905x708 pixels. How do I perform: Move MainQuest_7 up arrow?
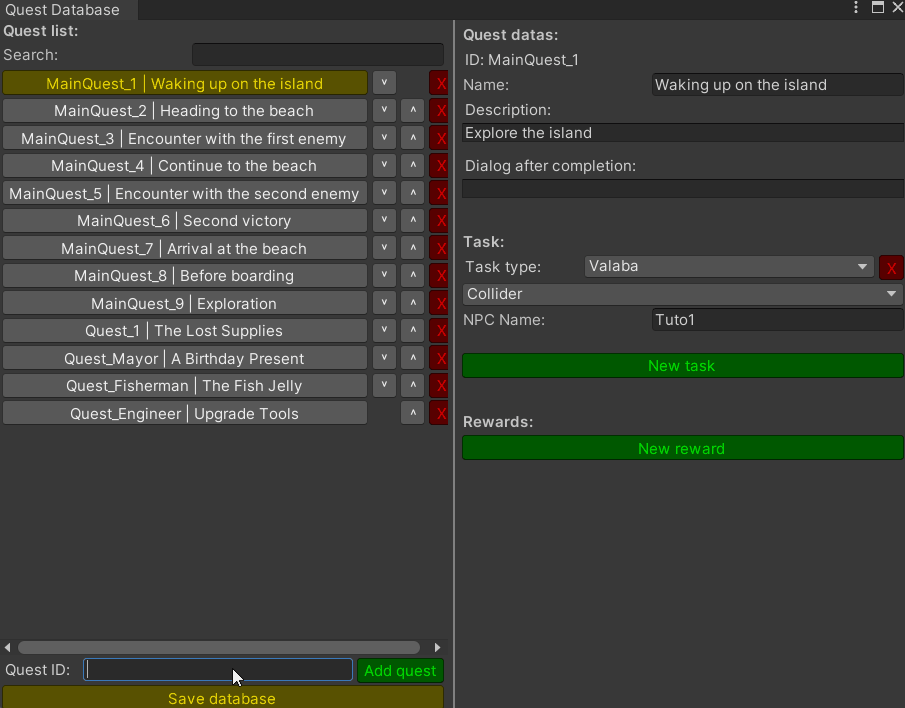(413, 248)
